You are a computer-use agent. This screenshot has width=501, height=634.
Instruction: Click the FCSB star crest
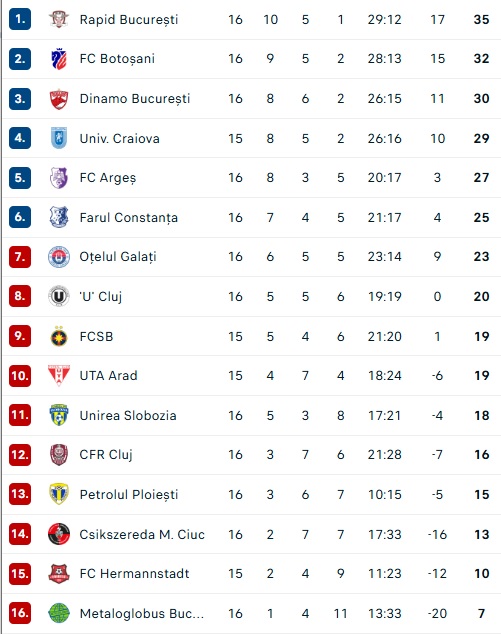[x=59, y=336]
